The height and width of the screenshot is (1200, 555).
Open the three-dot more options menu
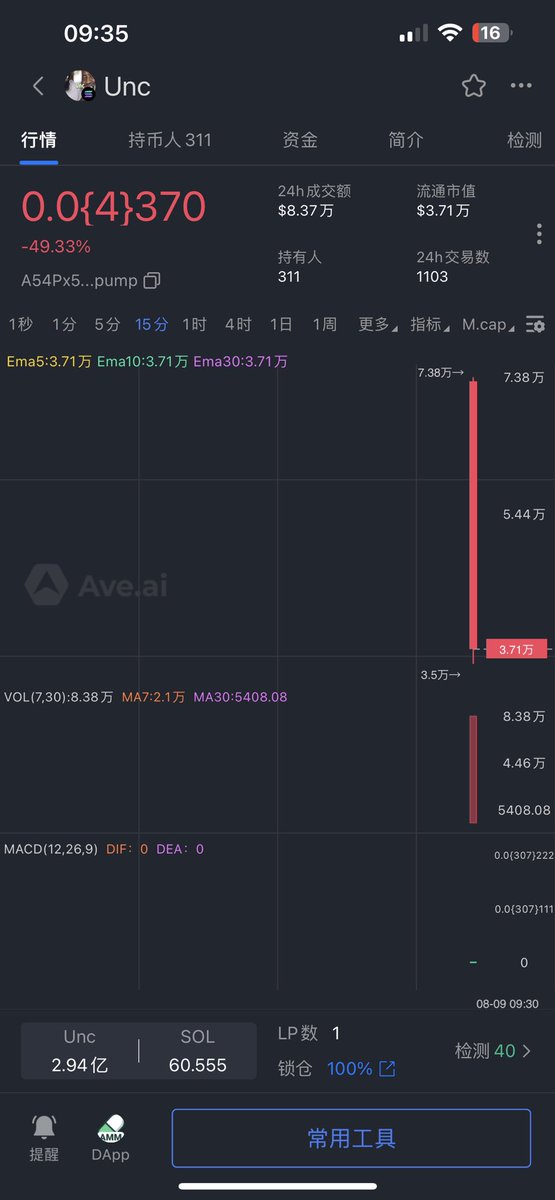coord(521,86)
